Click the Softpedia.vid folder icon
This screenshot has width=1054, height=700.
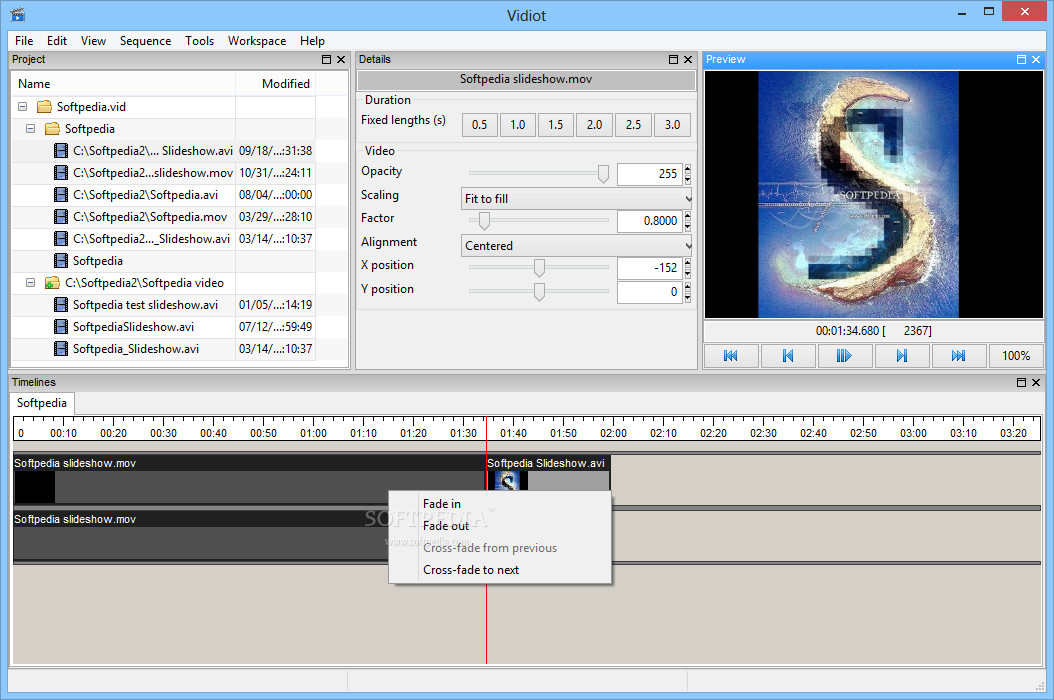(x=44, y=106)
